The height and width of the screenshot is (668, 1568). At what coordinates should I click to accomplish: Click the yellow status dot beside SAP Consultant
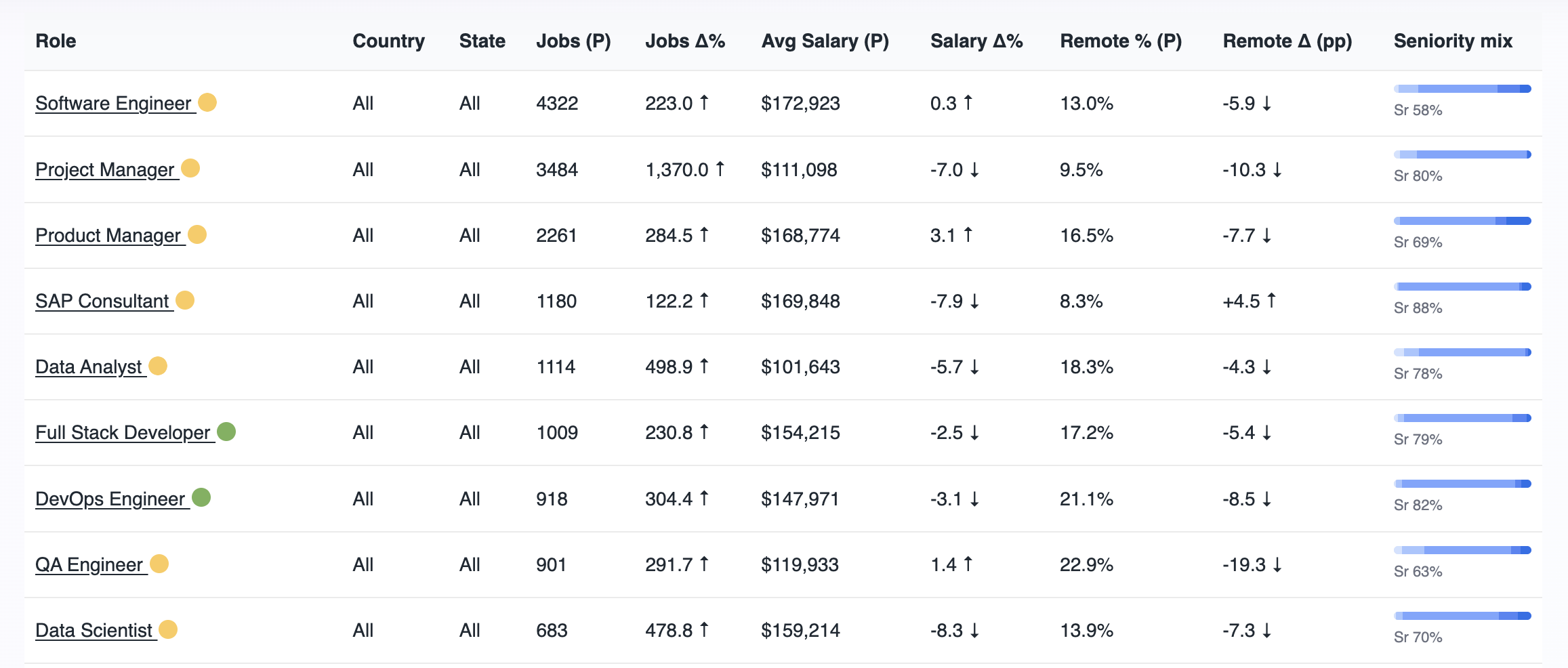[185, 300]
